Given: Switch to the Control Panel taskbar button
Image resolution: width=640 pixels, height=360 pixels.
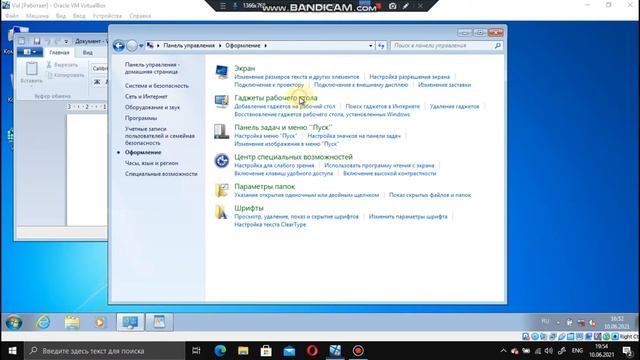Looking at the screenshot, I should click(x=130, y=322).
